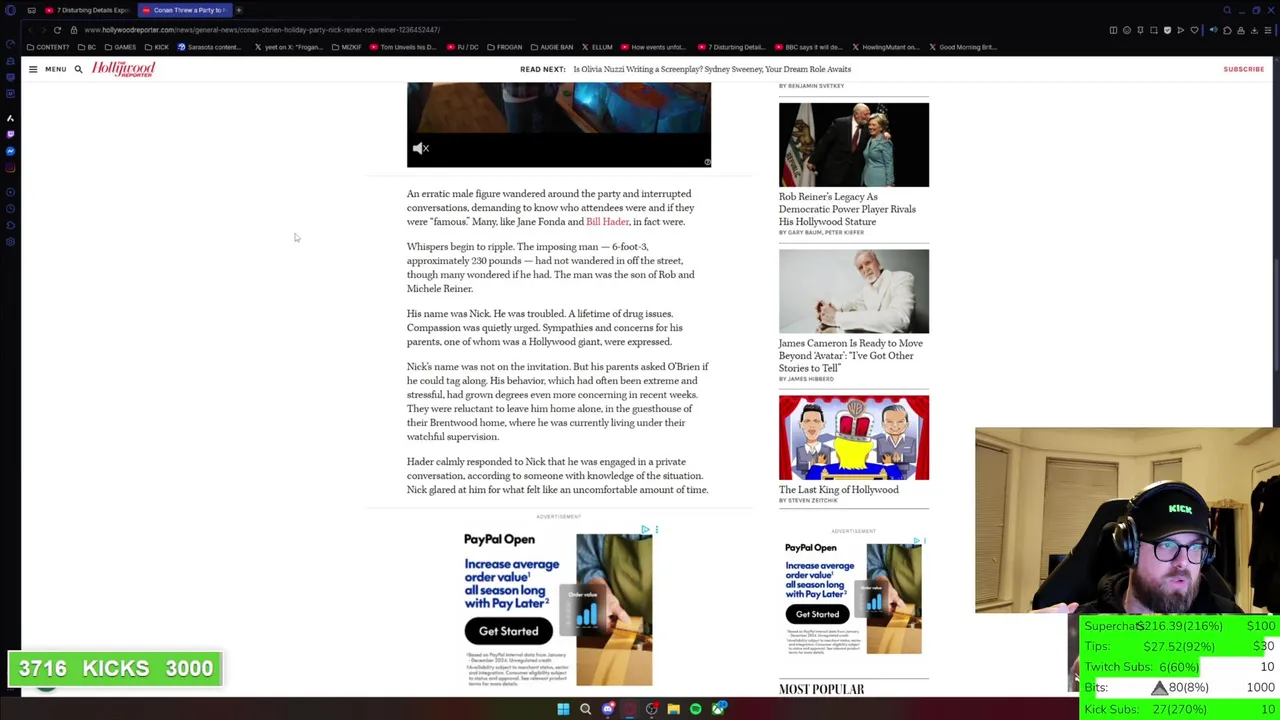Open the CONTENT? bookmarks folder
This screenshot has height=720, width=1280.
(x=48, y=47)
